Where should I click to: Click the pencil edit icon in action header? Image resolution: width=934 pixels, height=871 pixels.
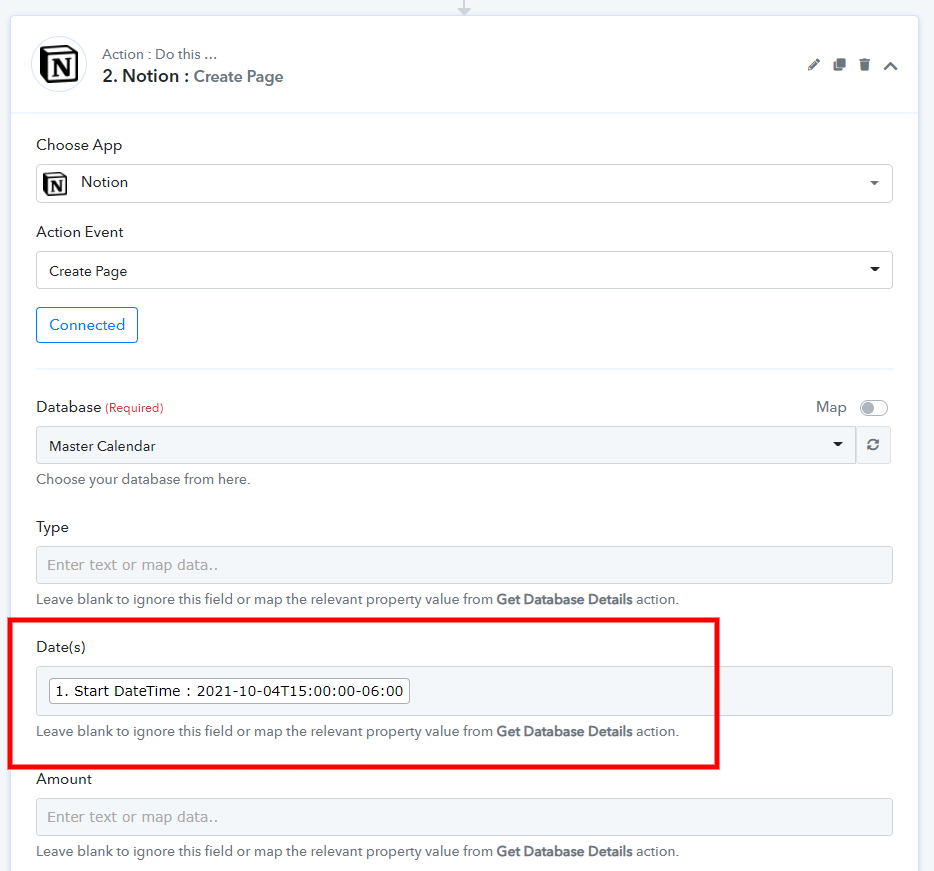[814, 65]
